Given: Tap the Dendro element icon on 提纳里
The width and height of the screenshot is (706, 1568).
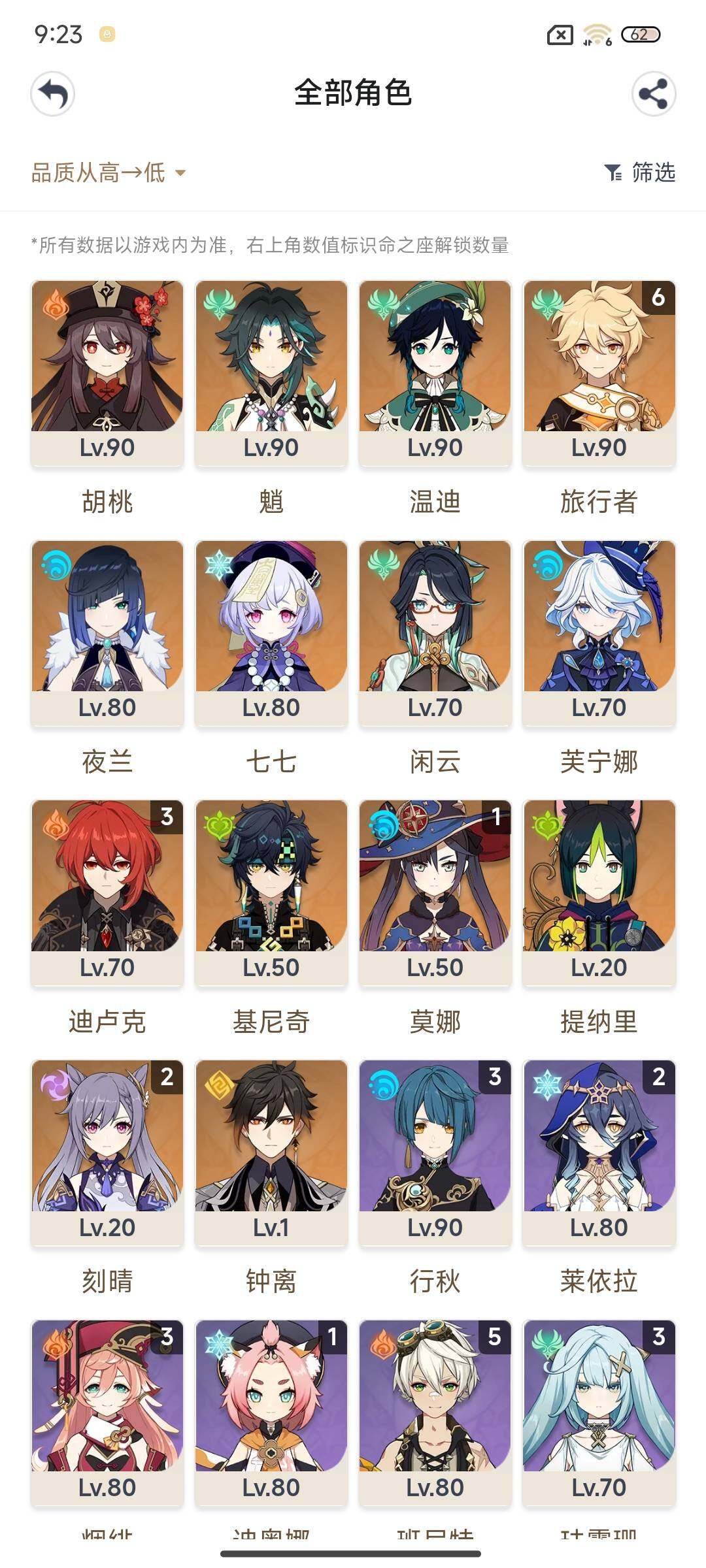Looking at the screenshot, I should (547, 826).
